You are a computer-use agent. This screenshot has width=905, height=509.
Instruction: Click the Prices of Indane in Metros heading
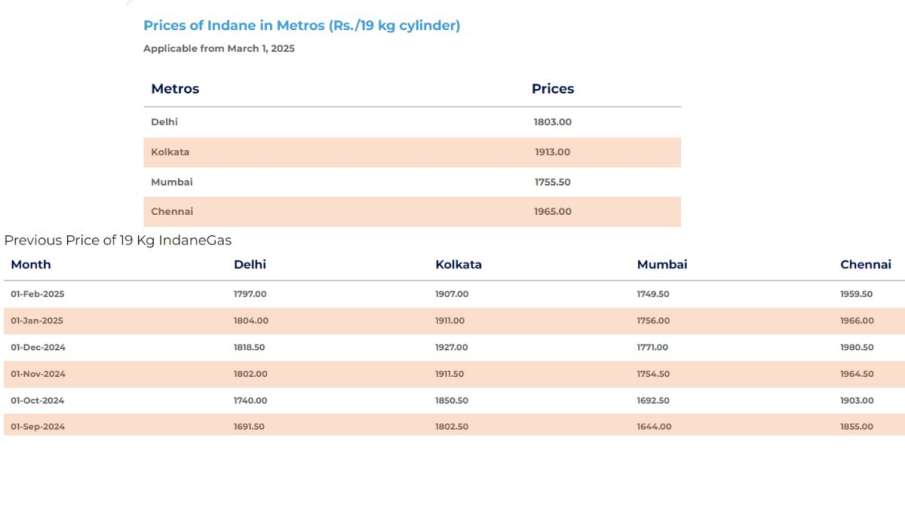pos(301,26)
